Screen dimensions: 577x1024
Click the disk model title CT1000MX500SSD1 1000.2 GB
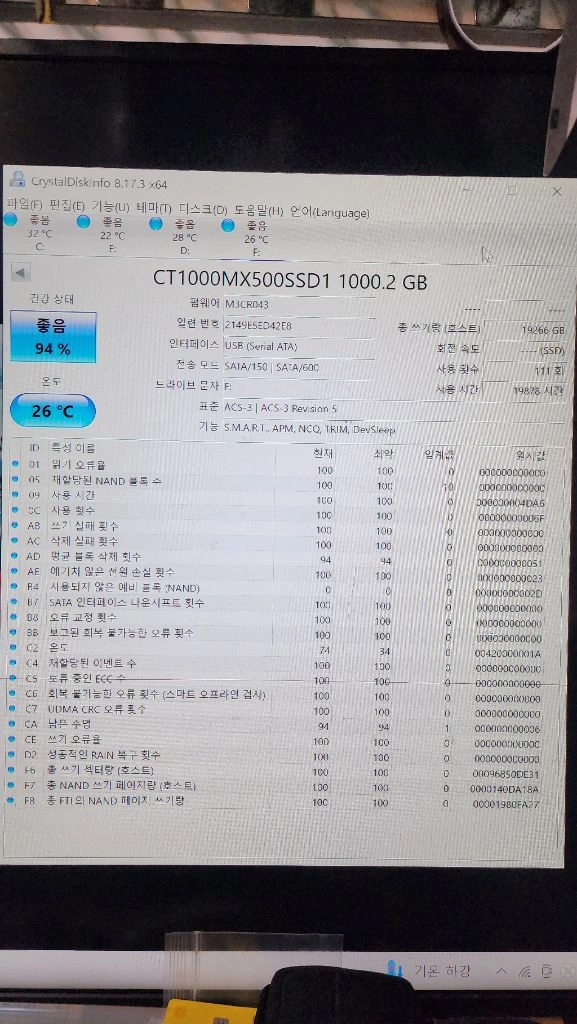(290, 280)
